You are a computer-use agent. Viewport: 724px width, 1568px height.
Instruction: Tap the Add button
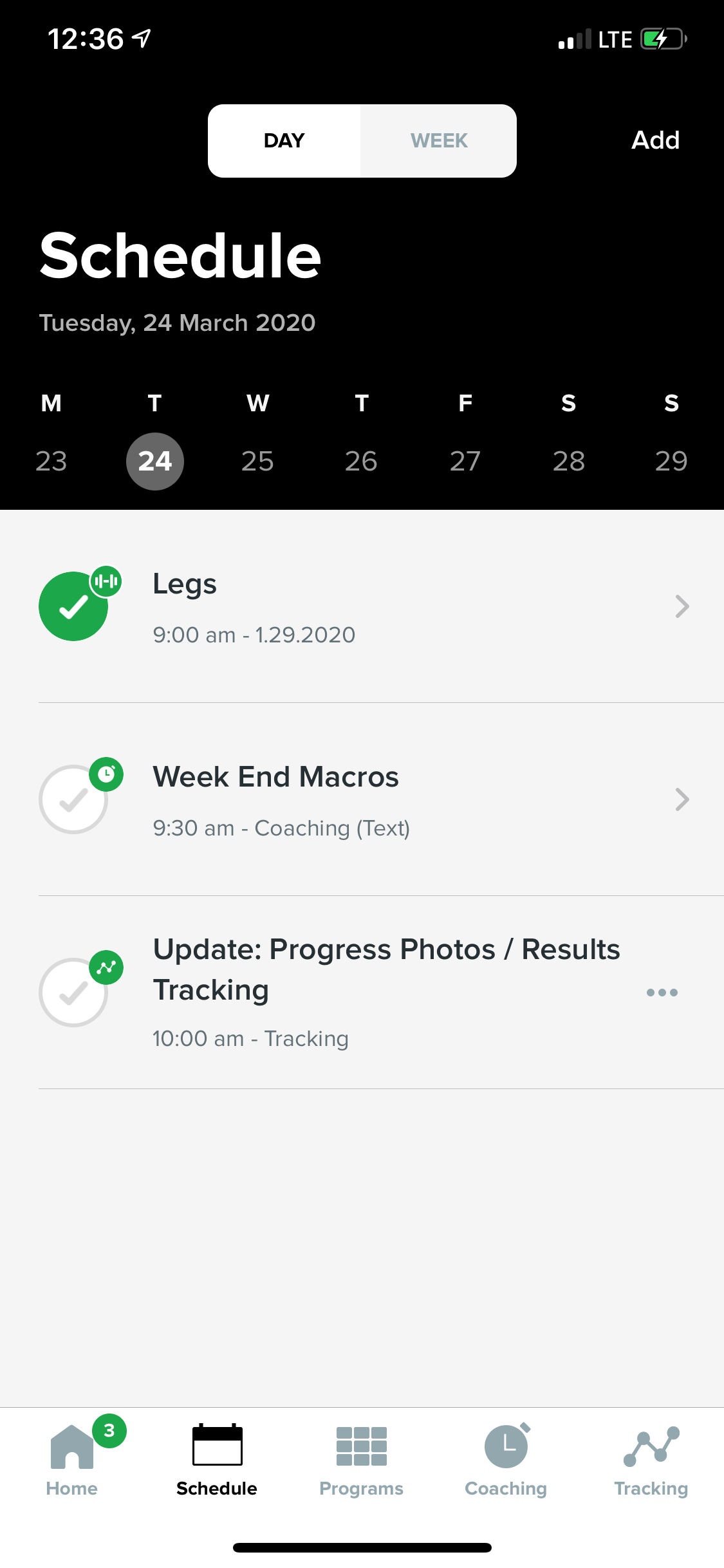coord(655,140)
